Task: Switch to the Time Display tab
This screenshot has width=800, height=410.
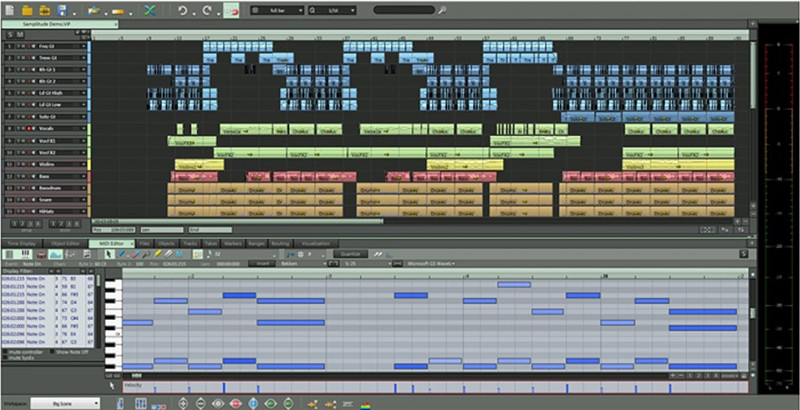Action: pyautogui.click(x=21, y=244)
